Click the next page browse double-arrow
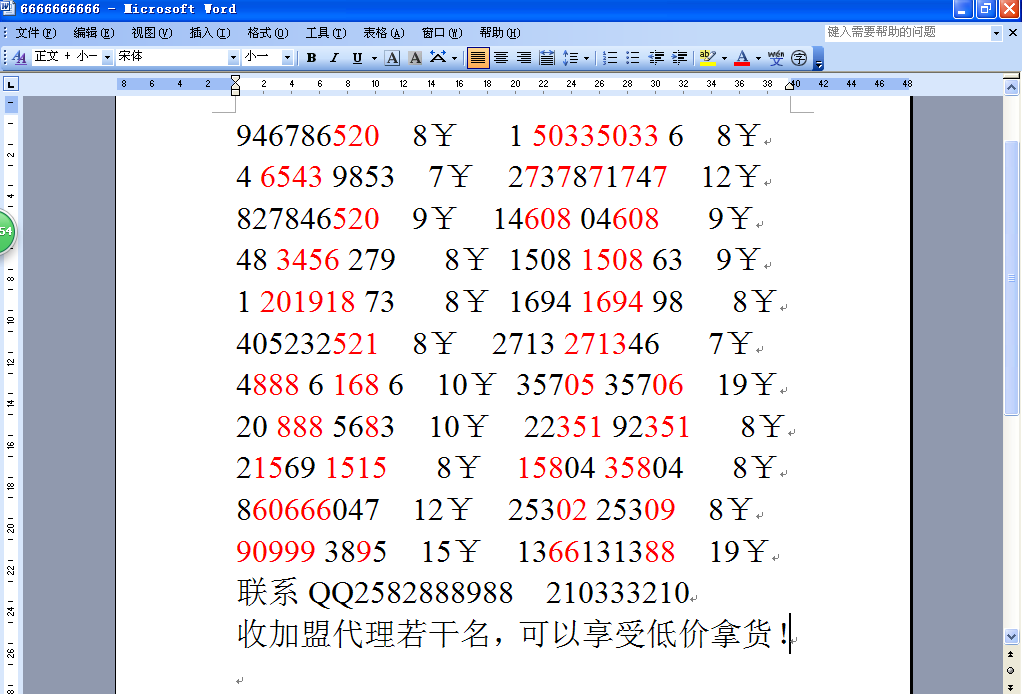Viewport: 1022px width, 694px height. pos(1010,687)
